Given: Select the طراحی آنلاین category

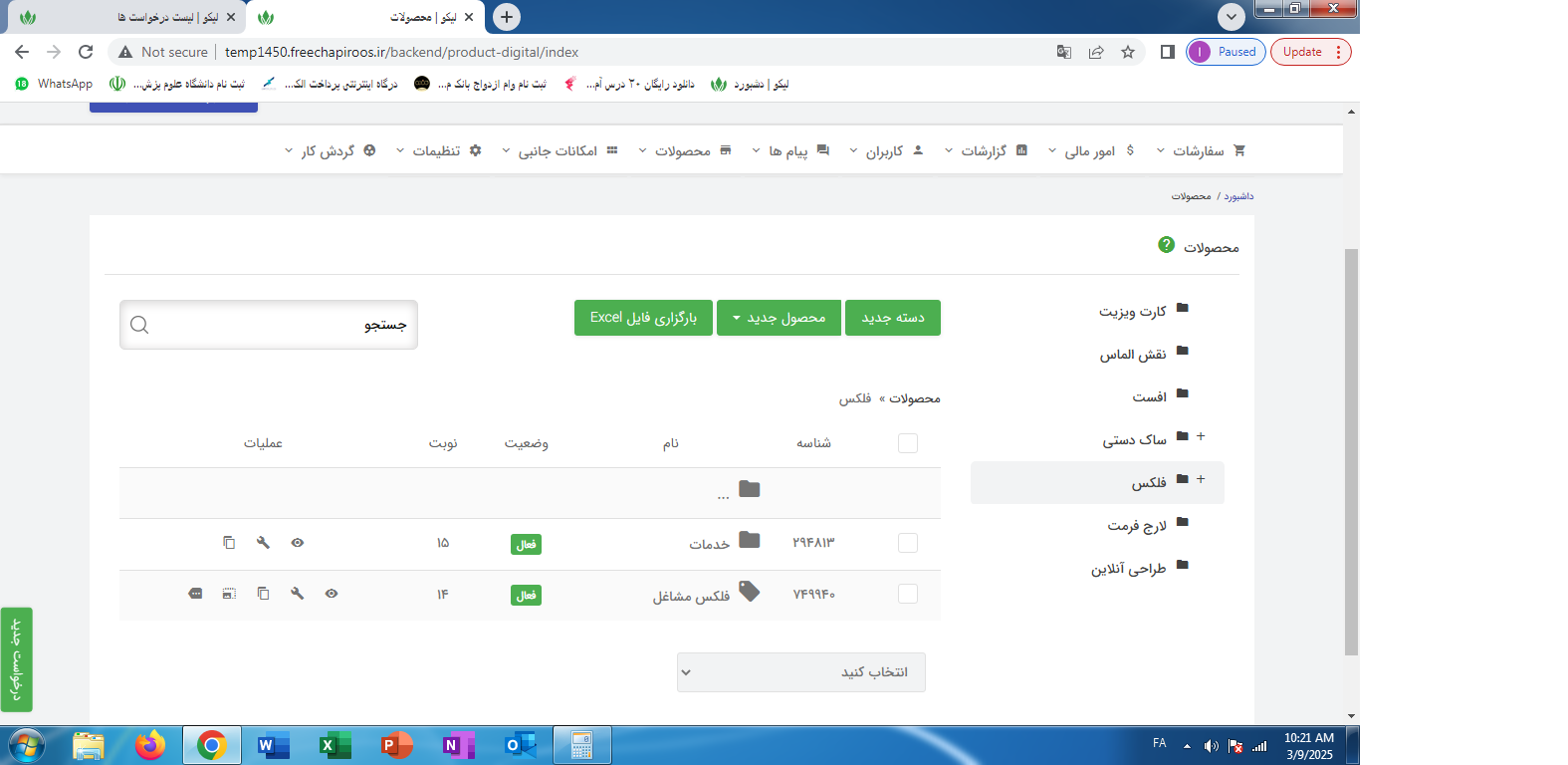Looking at the screenshot, I should pos(1128,569).
